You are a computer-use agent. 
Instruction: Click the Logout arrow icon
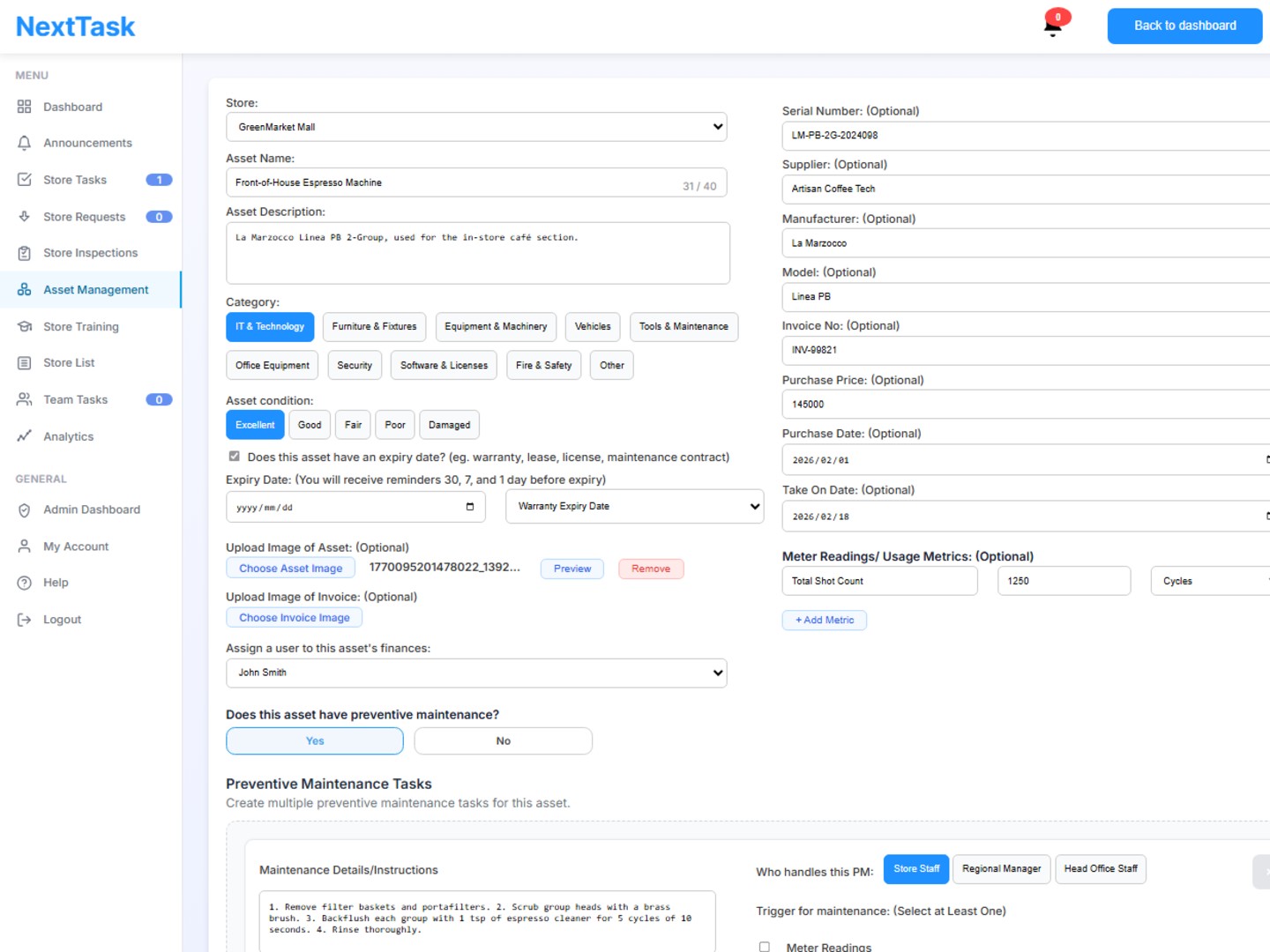24,620
